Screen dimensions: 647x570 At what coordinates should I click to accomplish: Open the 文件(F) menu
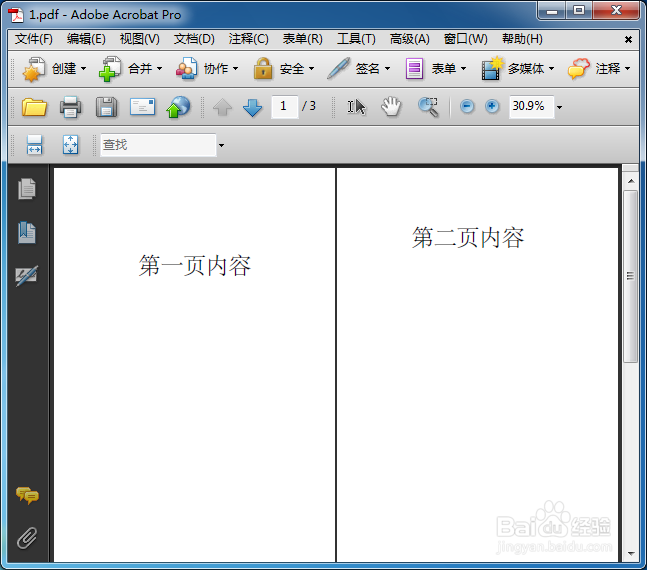[x=34, y=39]
